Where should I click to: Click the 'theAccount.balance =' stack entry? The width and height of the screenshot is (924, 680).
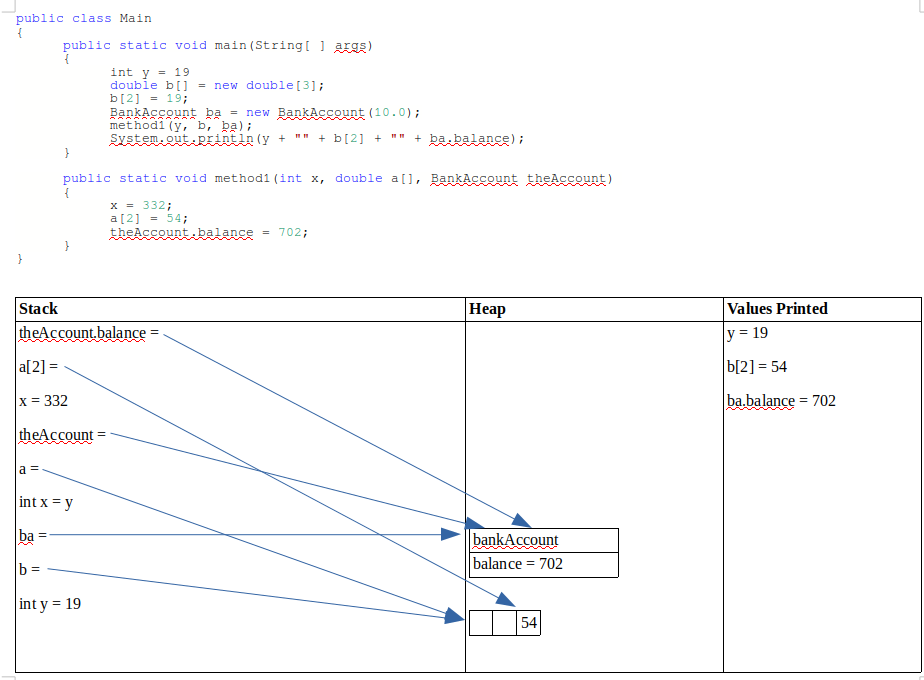click(89, 333)
